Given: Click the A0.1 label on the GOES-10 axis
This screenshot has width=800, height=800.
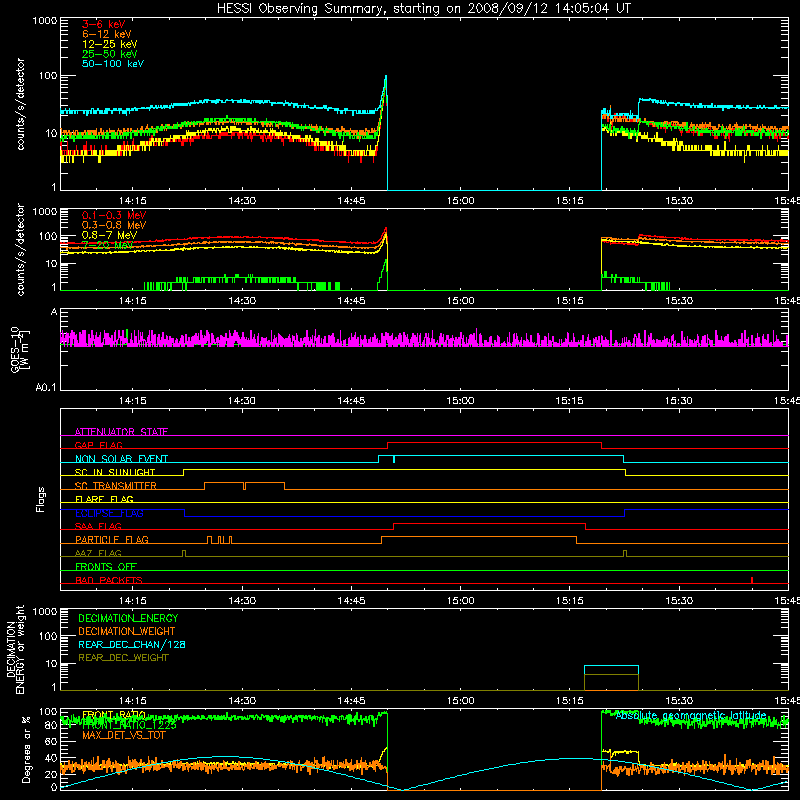Looking at the screenshot, I should click(46, 388).
